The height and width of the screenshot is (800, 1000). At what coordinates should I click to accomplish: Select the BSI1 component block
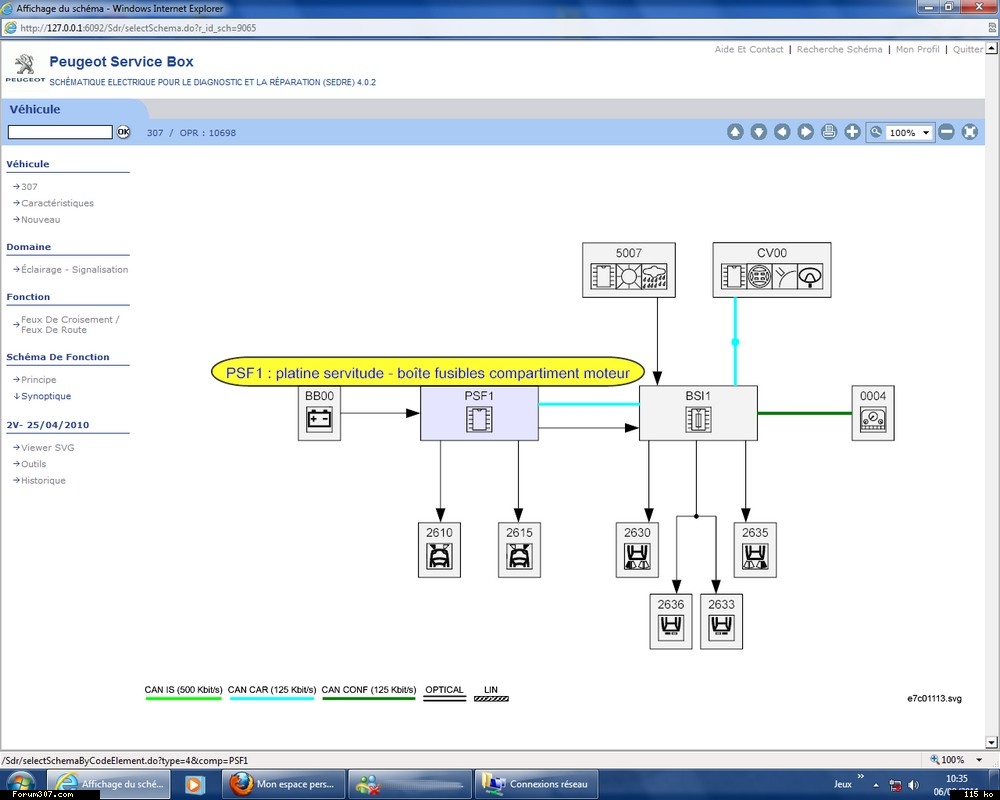[697, 413]
